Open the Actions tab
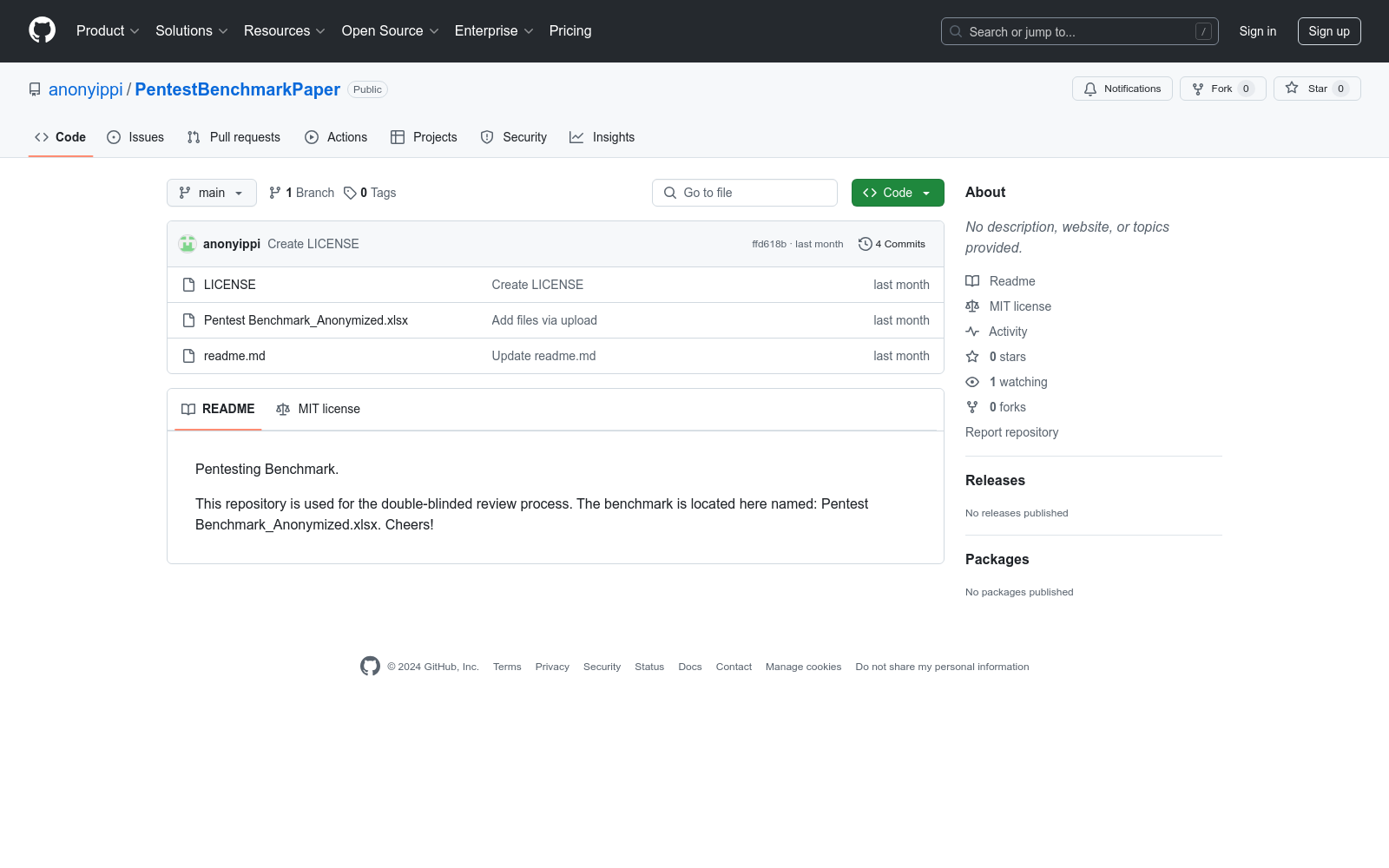The width and height of the screenshot is (1389, 868). point(336,137)
